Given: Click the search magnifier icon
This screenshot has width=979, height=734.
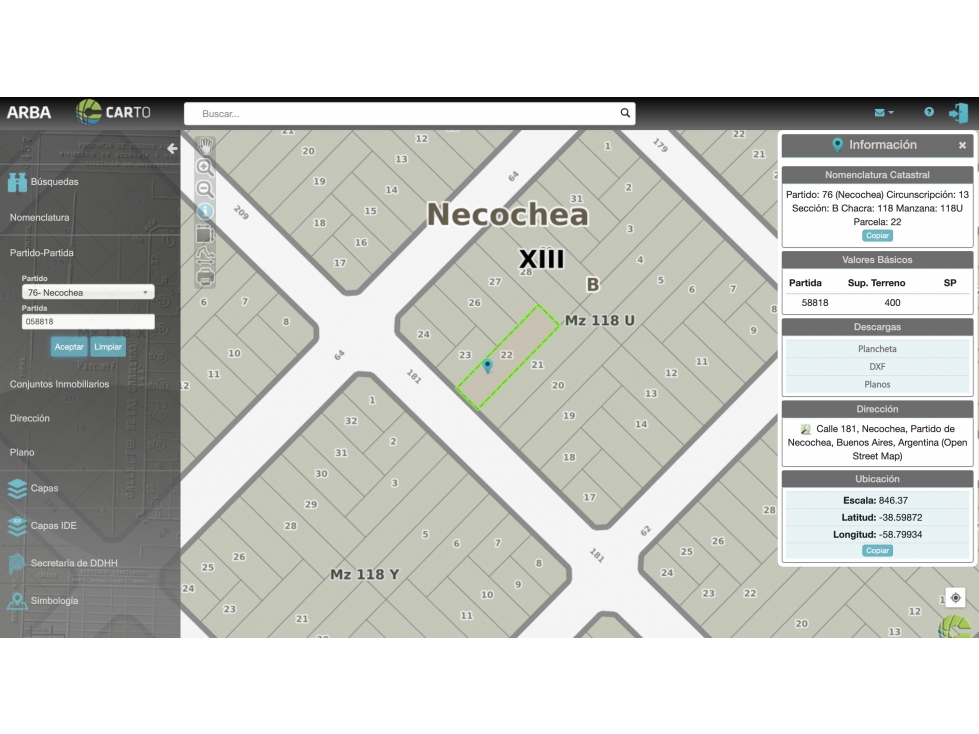Looking at the screenshot, I should [x=625, y=113].
